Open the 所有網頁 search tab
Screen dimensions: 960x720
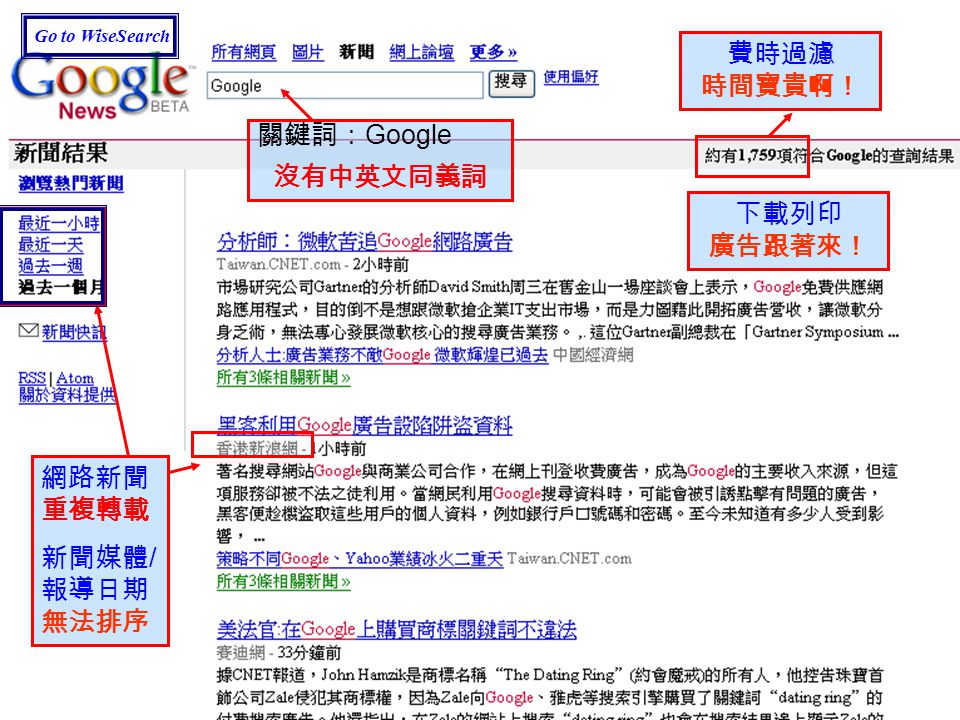243,52
